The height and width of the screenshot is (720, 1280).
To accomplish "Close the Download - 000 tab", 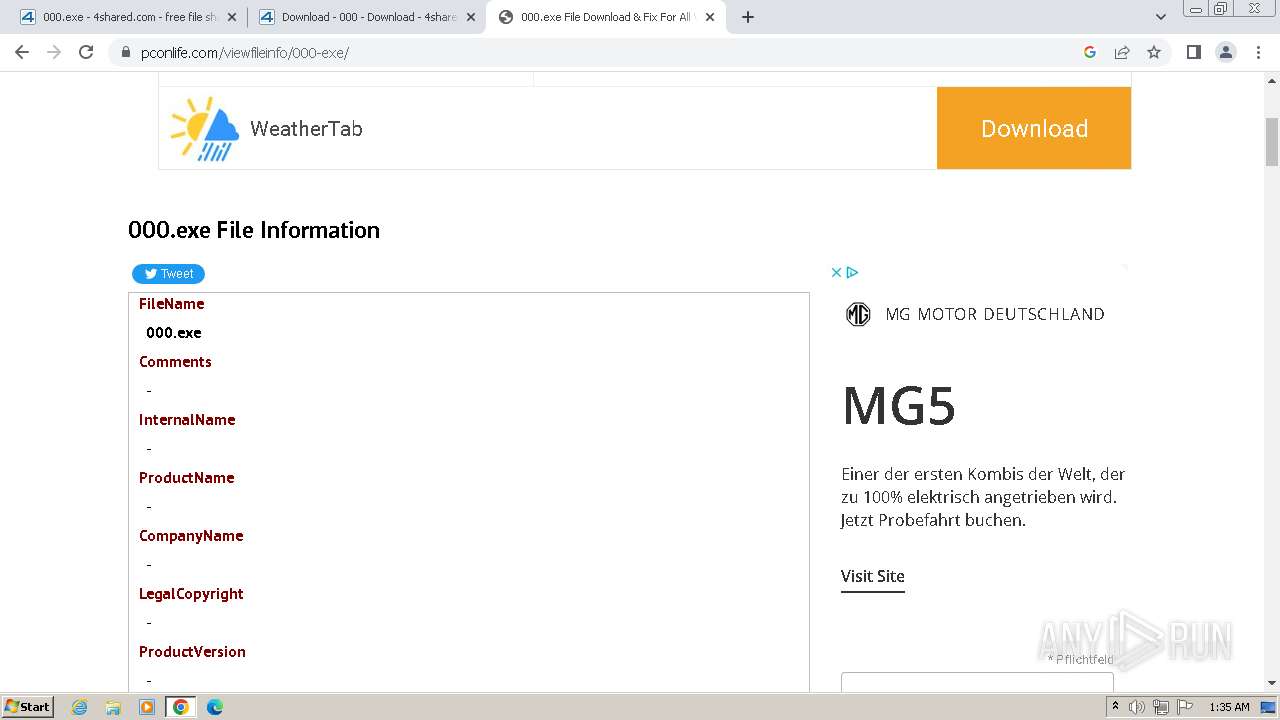I will 471,17.
